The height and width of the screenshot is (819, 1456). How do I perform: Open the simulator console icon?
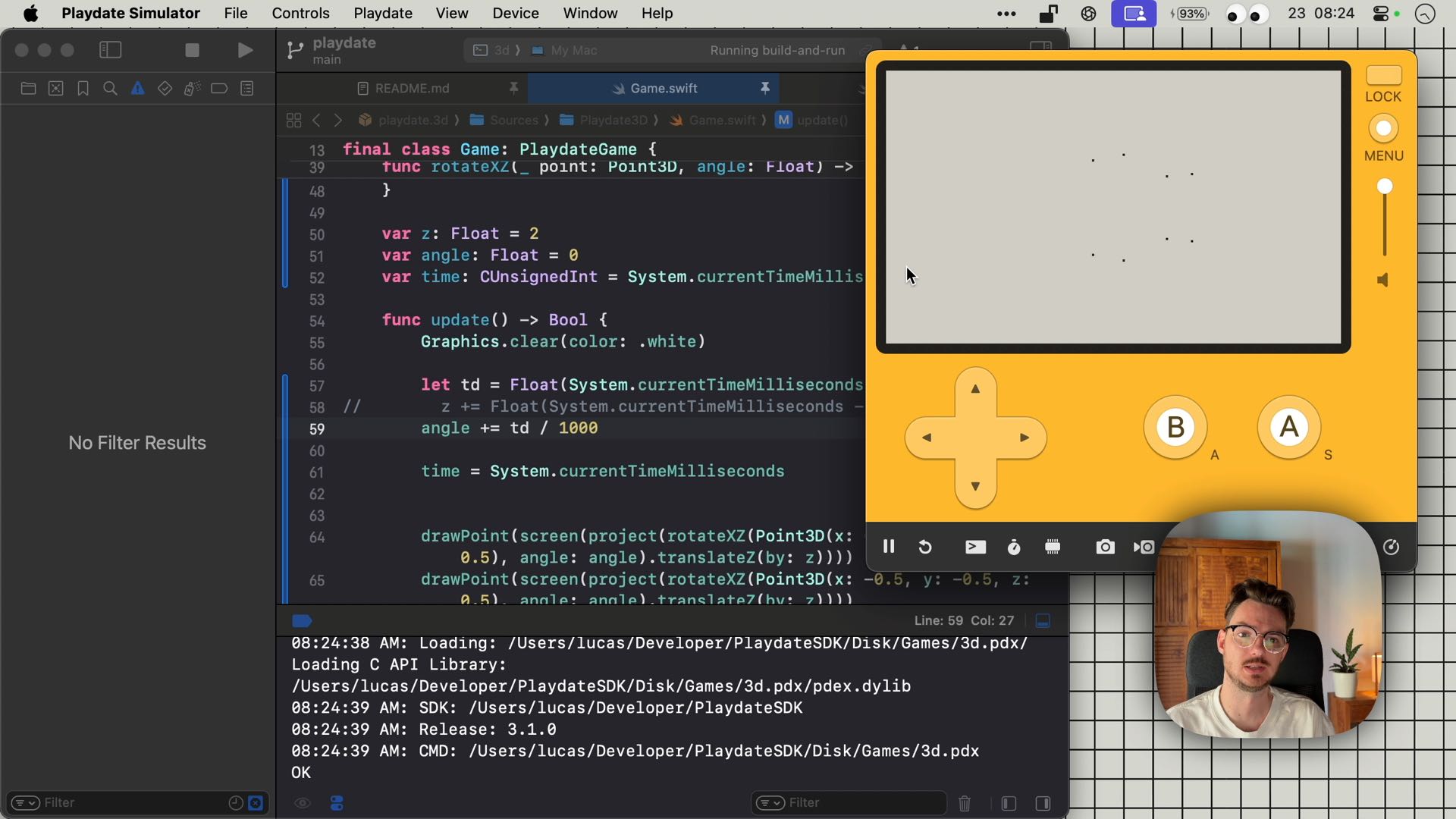(975, 547)
